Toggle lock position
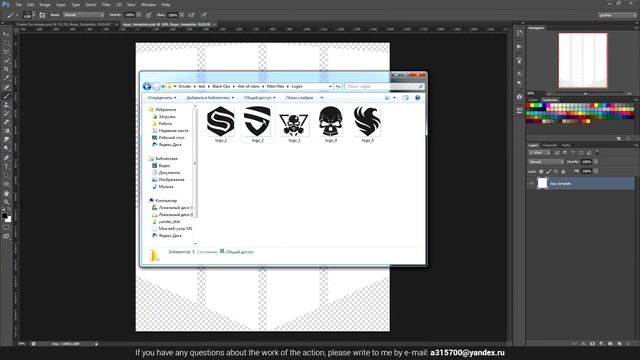Image resolution: width=640 pixels, height=360 pixels. pyautogui.click(x=556, y=171)
